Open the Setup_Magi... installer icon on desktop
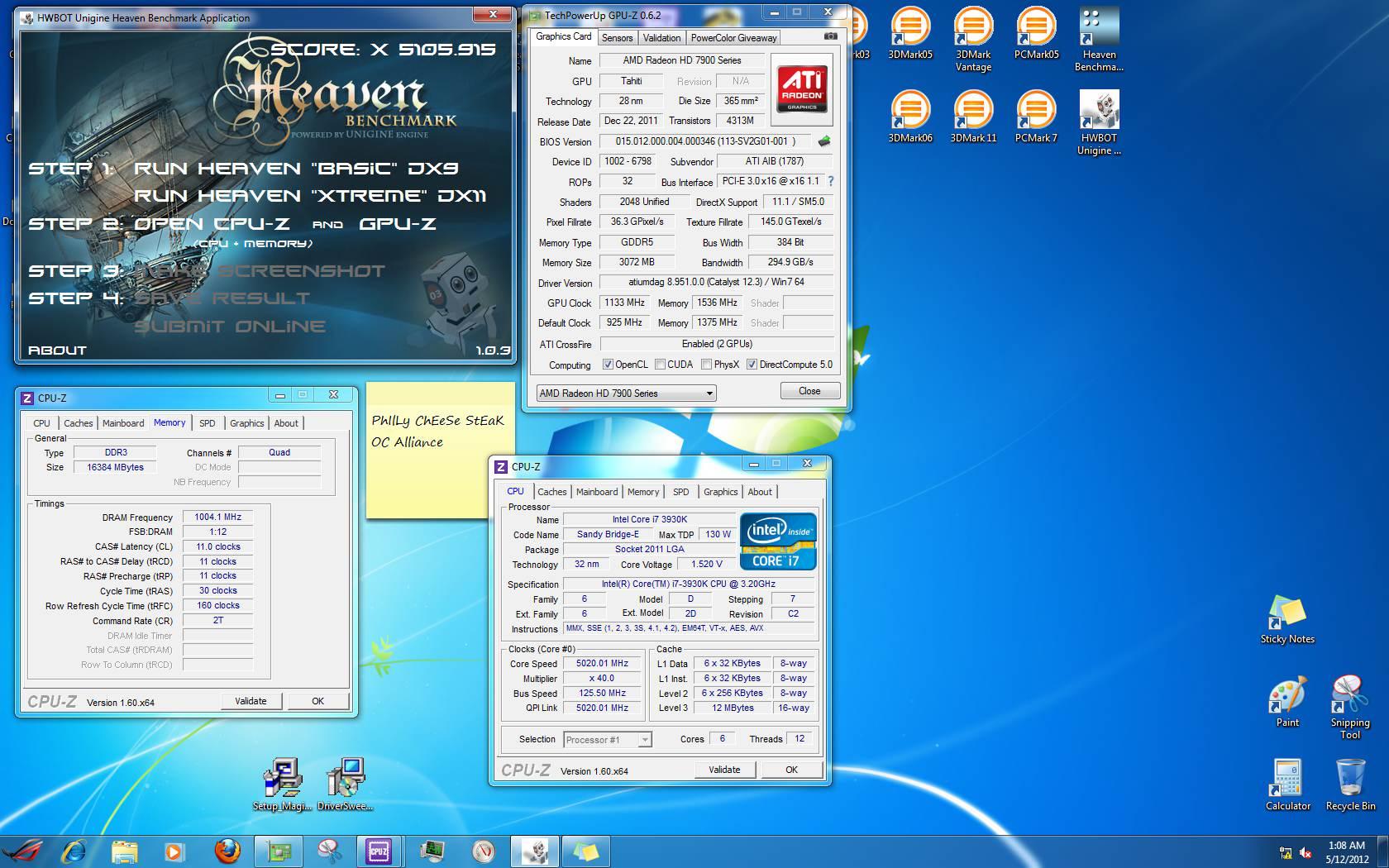Screen dimensions: 1389x868 pyautogui.click(x=282, y=785)
